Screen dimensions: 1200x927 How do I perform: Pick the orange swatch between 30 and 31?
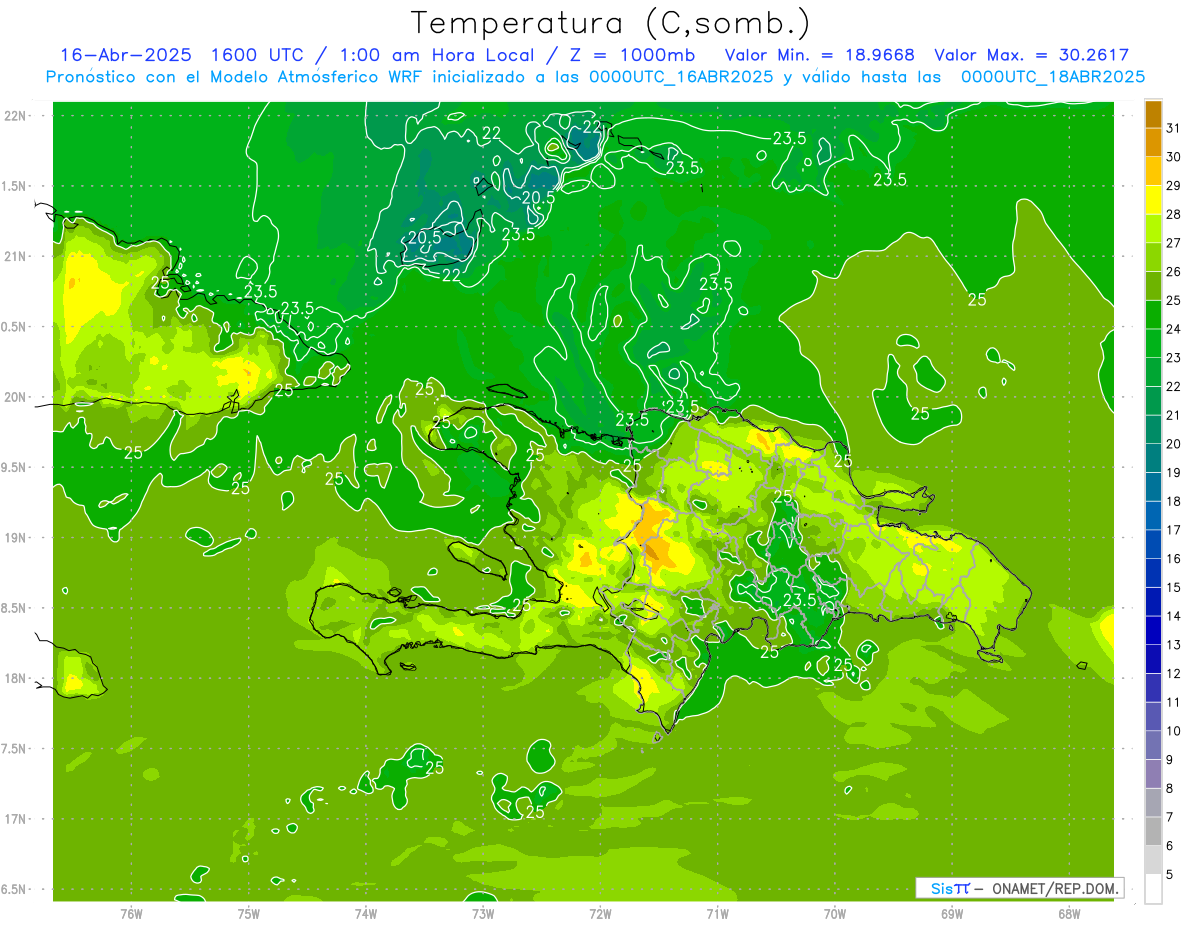[1153, 143]
